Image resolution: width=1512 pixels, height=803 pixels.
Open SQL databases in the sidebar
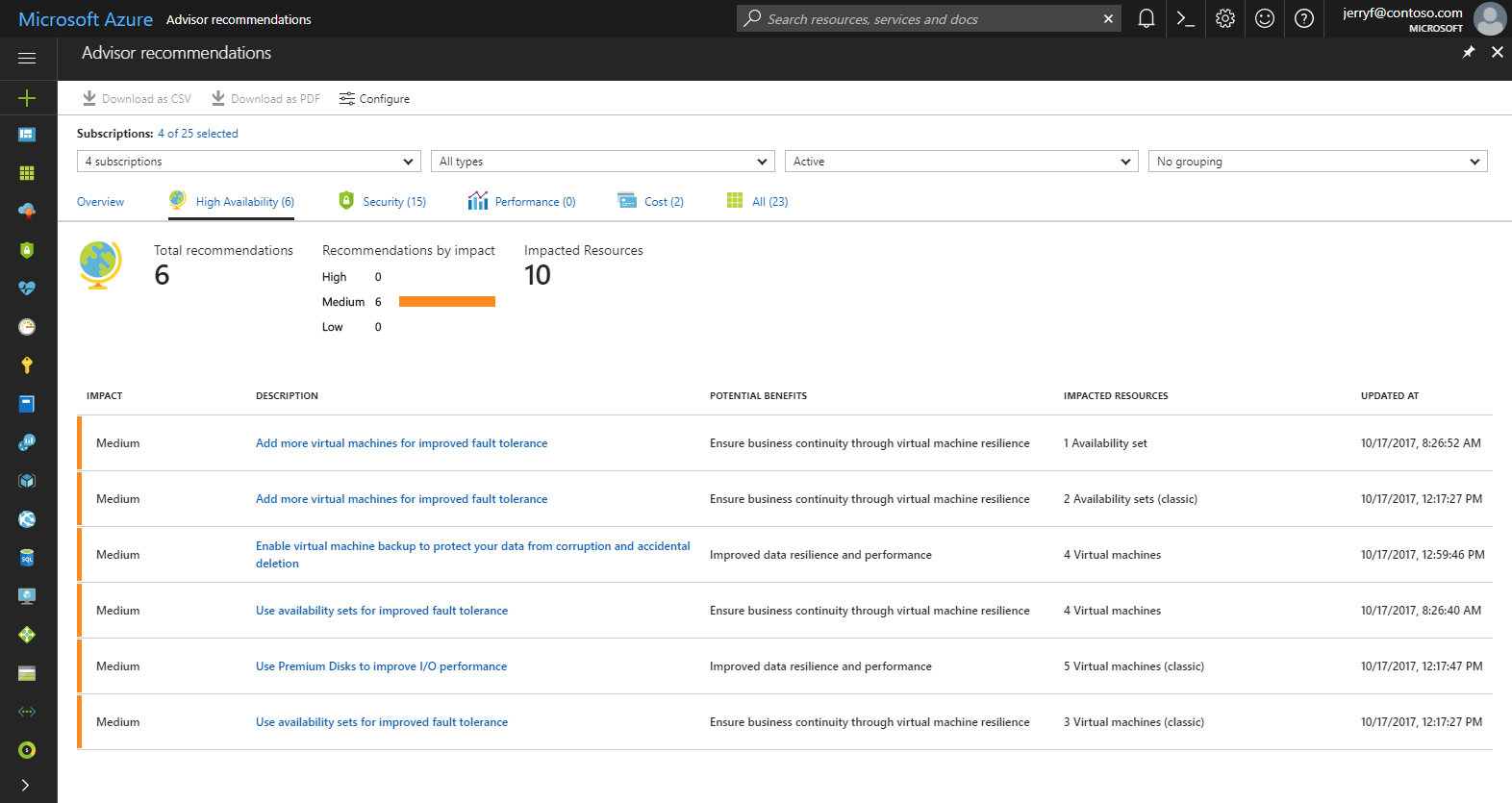(27, 558)
